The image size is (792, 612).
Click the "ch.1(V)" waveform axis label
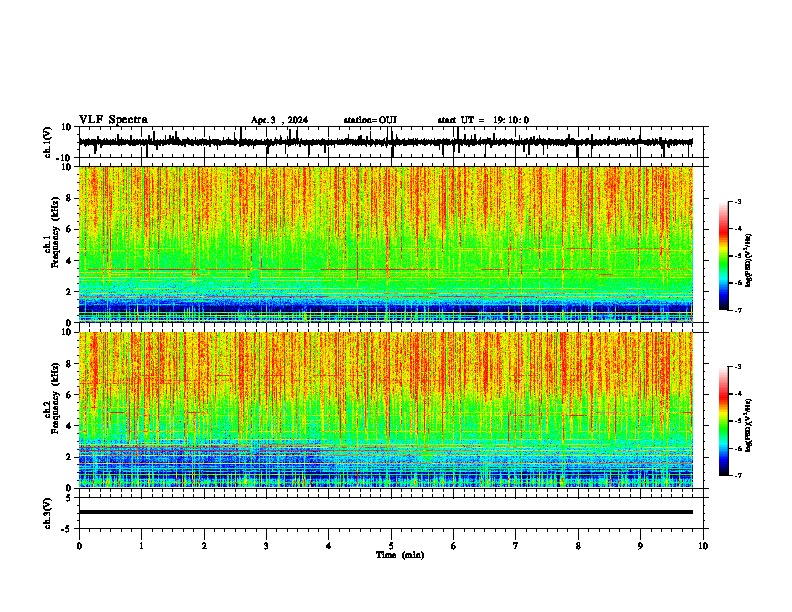tap(48, 142)
